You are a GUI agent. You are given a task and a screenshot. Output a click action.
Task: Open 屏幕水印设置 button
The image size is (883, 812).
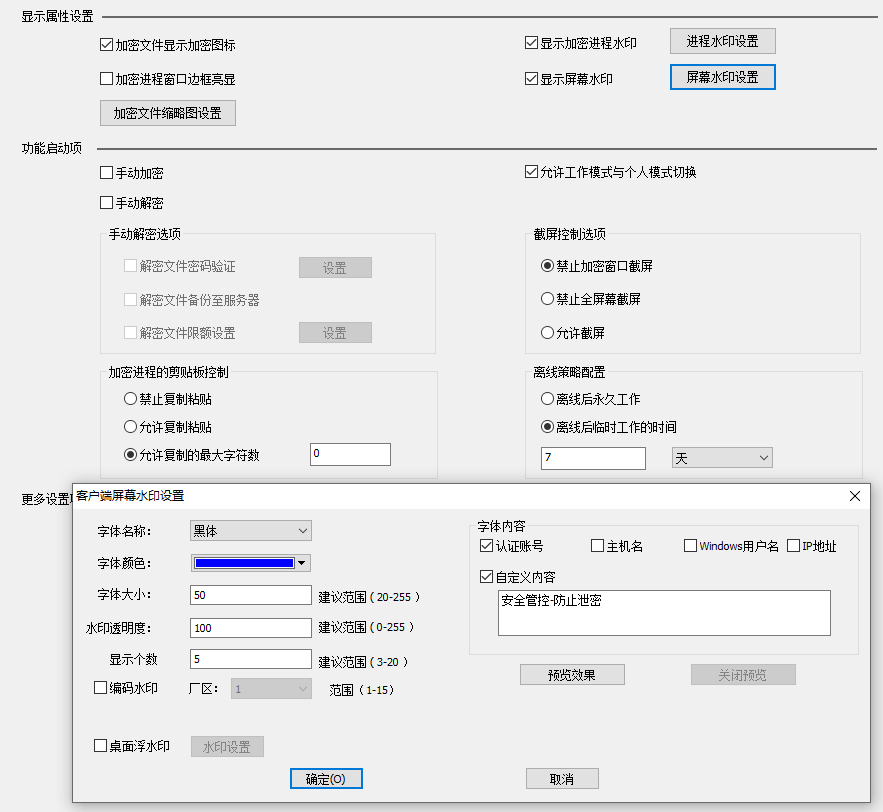pos(722,77)
